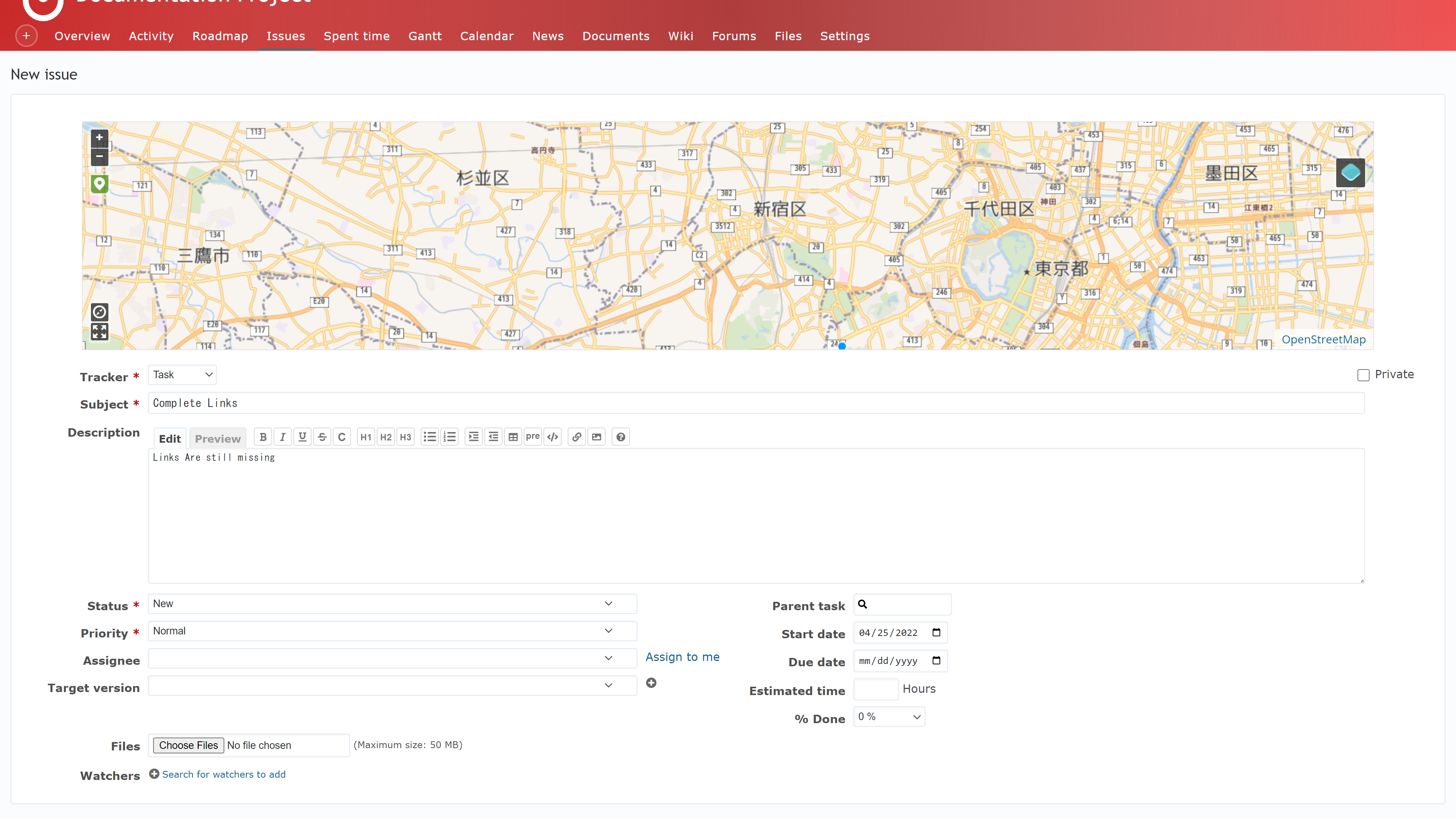
Task: Open the Overview menu item
Action: (x=82, y=36)
